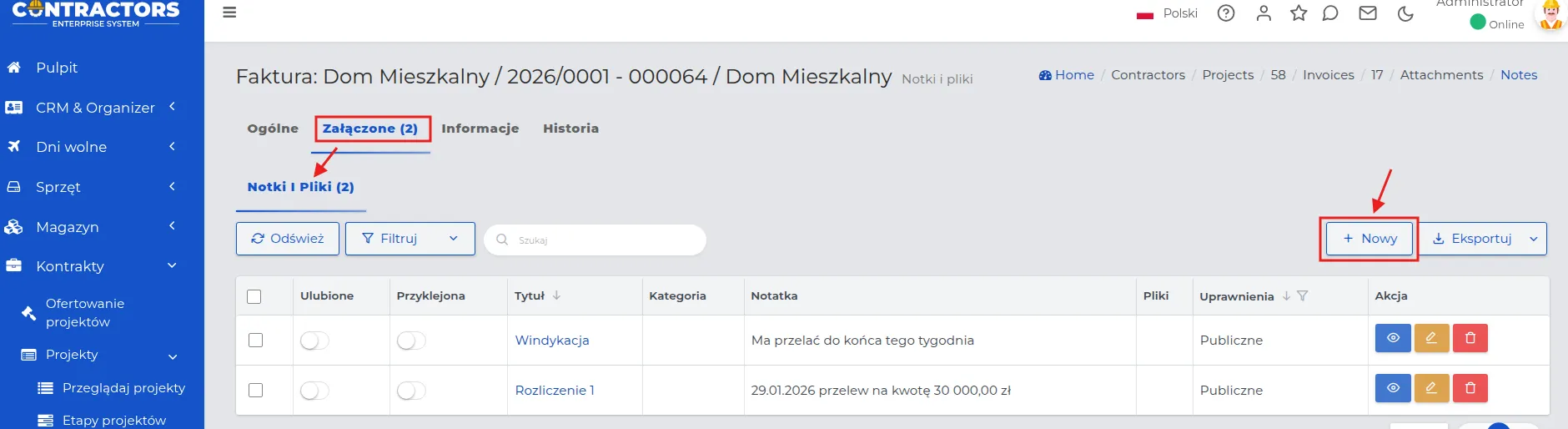Click the favorites star icon in header
Image resolution: width=1568 pixels, height=429 pixels.
point(1298,13)
